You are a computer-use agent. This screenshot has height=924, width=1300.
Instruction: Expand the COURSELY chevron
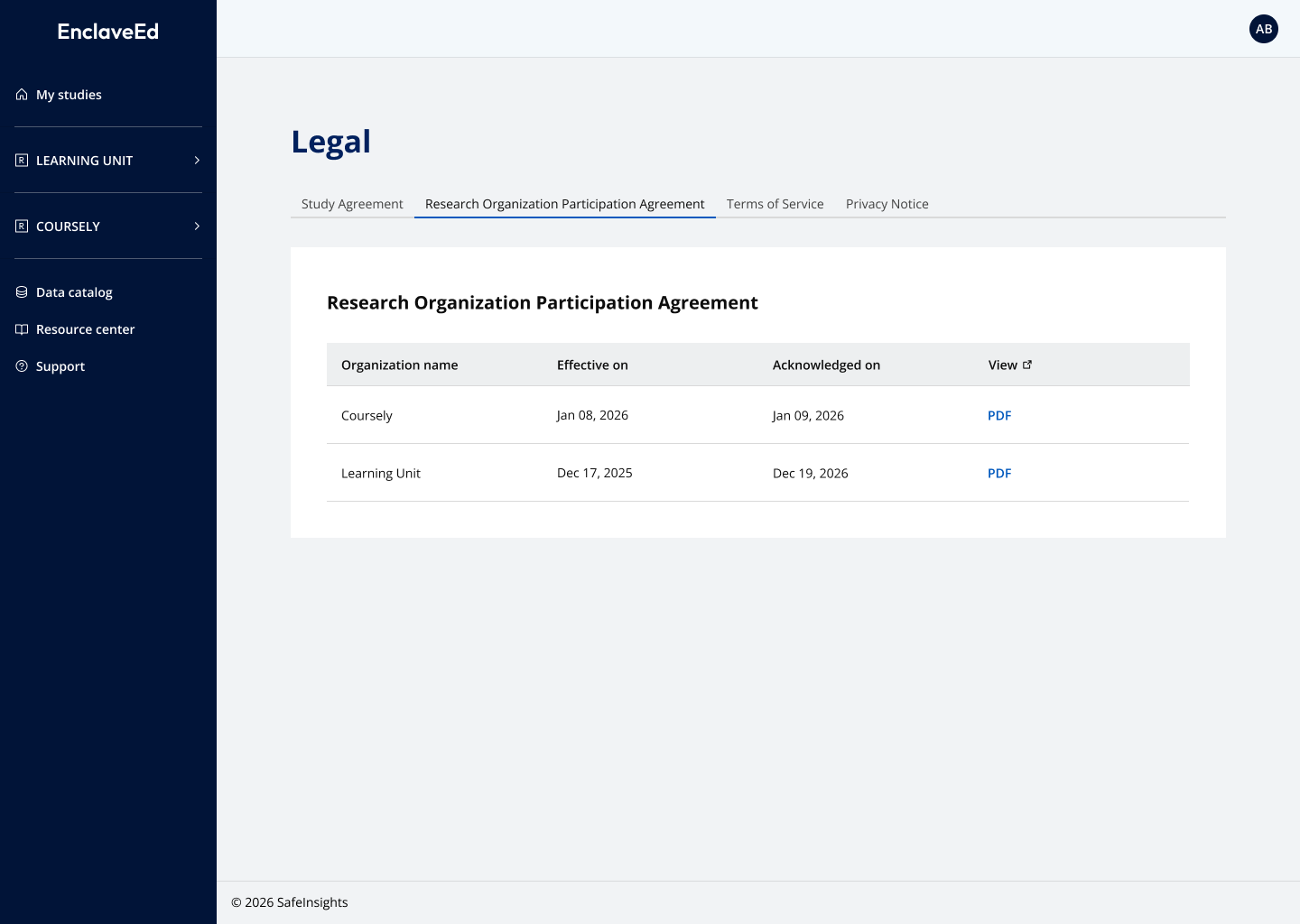click(197, 226)
